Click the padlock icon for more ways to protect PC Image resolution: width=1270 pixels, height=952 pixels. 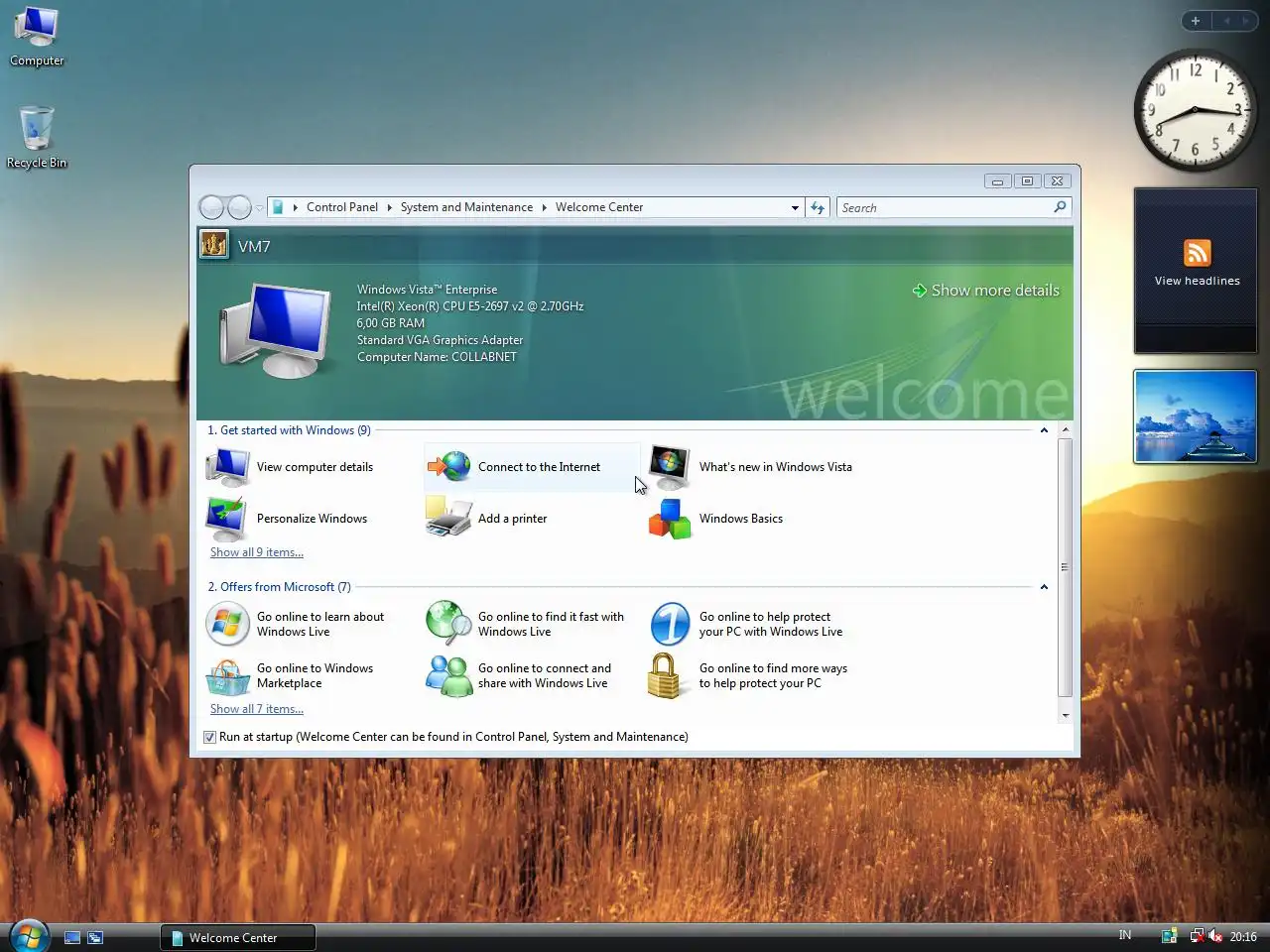click(665, 675)
